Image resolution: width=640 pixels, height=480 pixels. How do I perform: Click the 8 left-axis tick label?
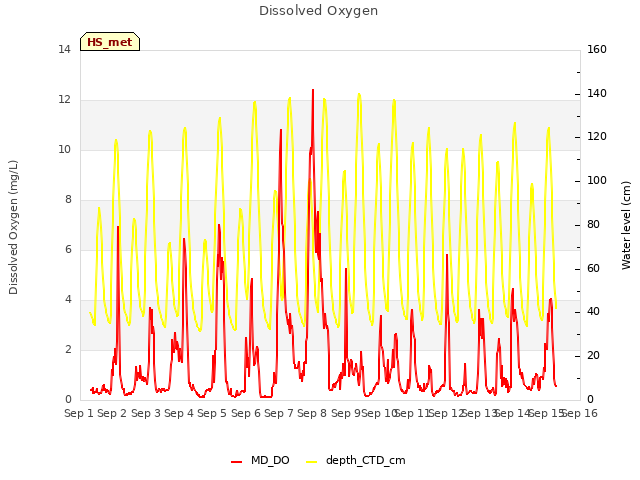[68, 200]
